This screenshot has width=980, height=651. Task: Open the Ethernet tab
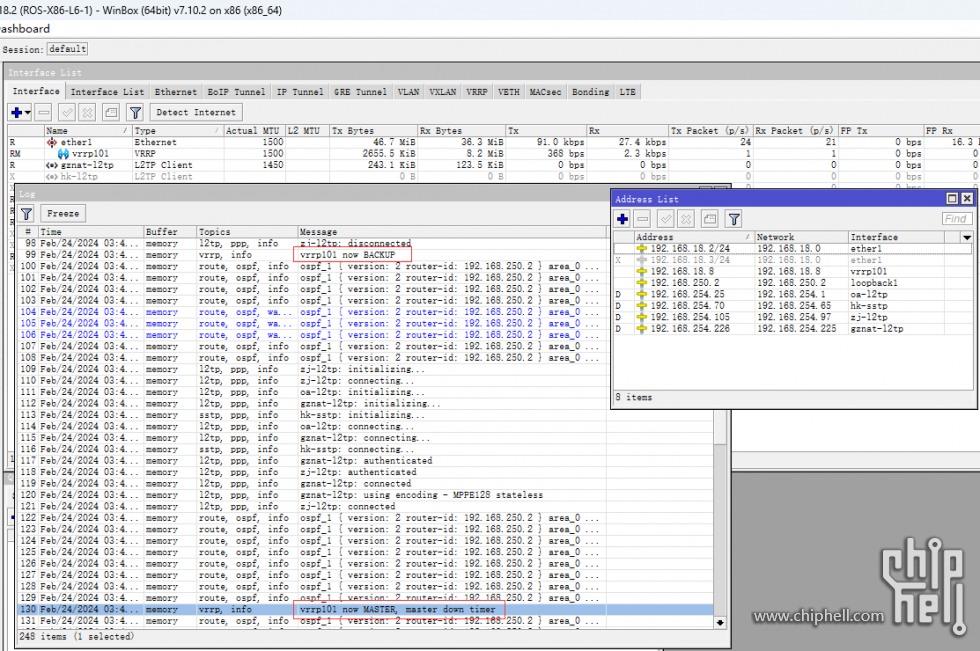176,92
